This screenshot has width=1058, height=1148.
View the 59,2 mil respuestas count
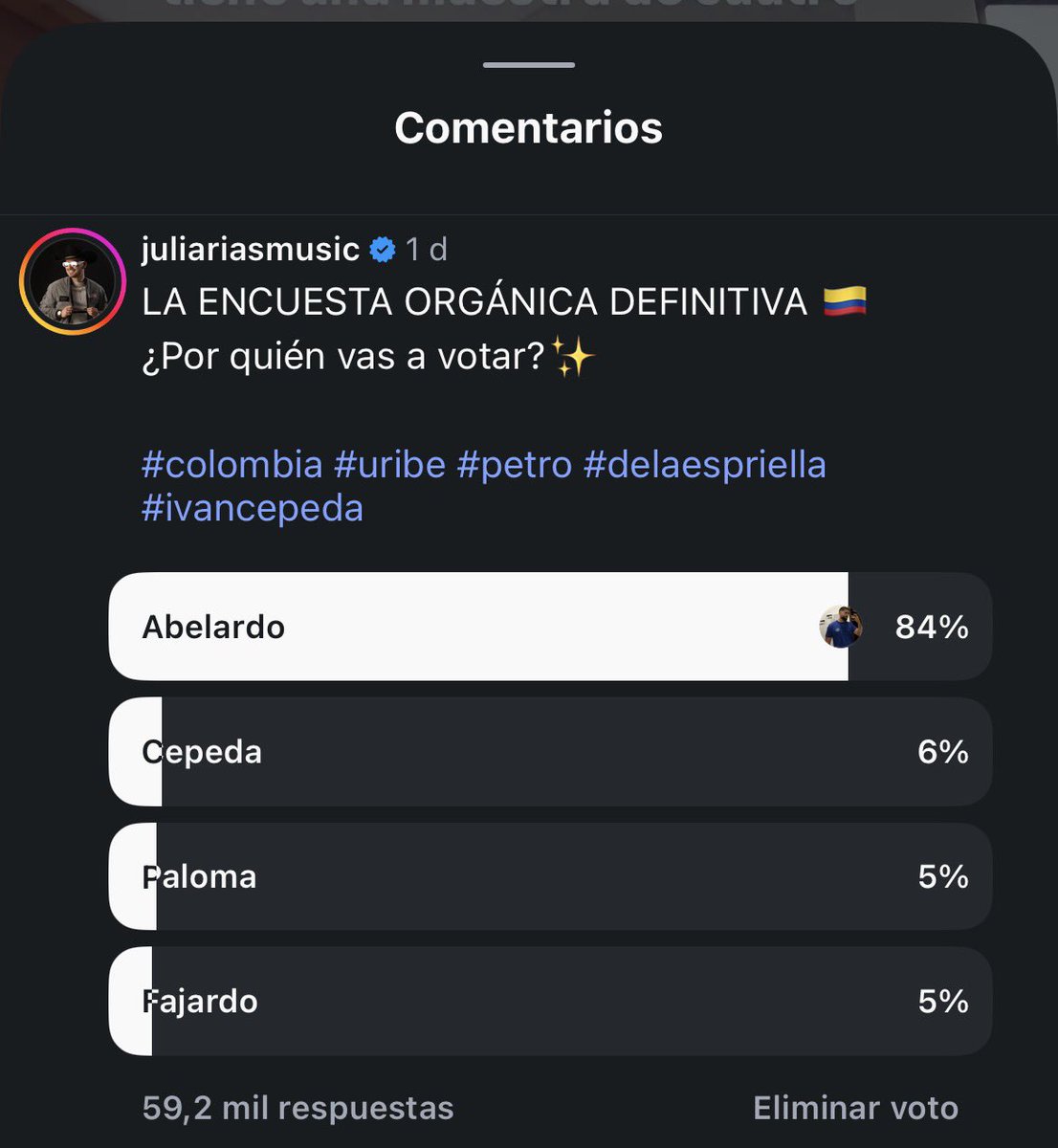[298, 1108]
